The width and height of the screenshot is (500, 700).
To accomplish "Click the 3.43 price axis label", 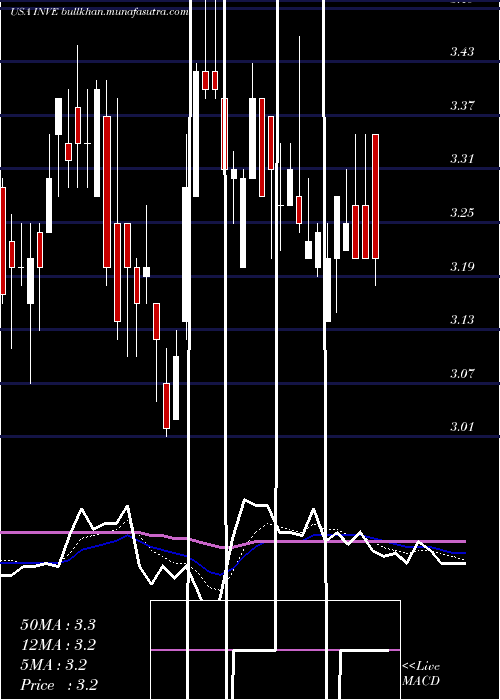I will click(x=462, y=52).
